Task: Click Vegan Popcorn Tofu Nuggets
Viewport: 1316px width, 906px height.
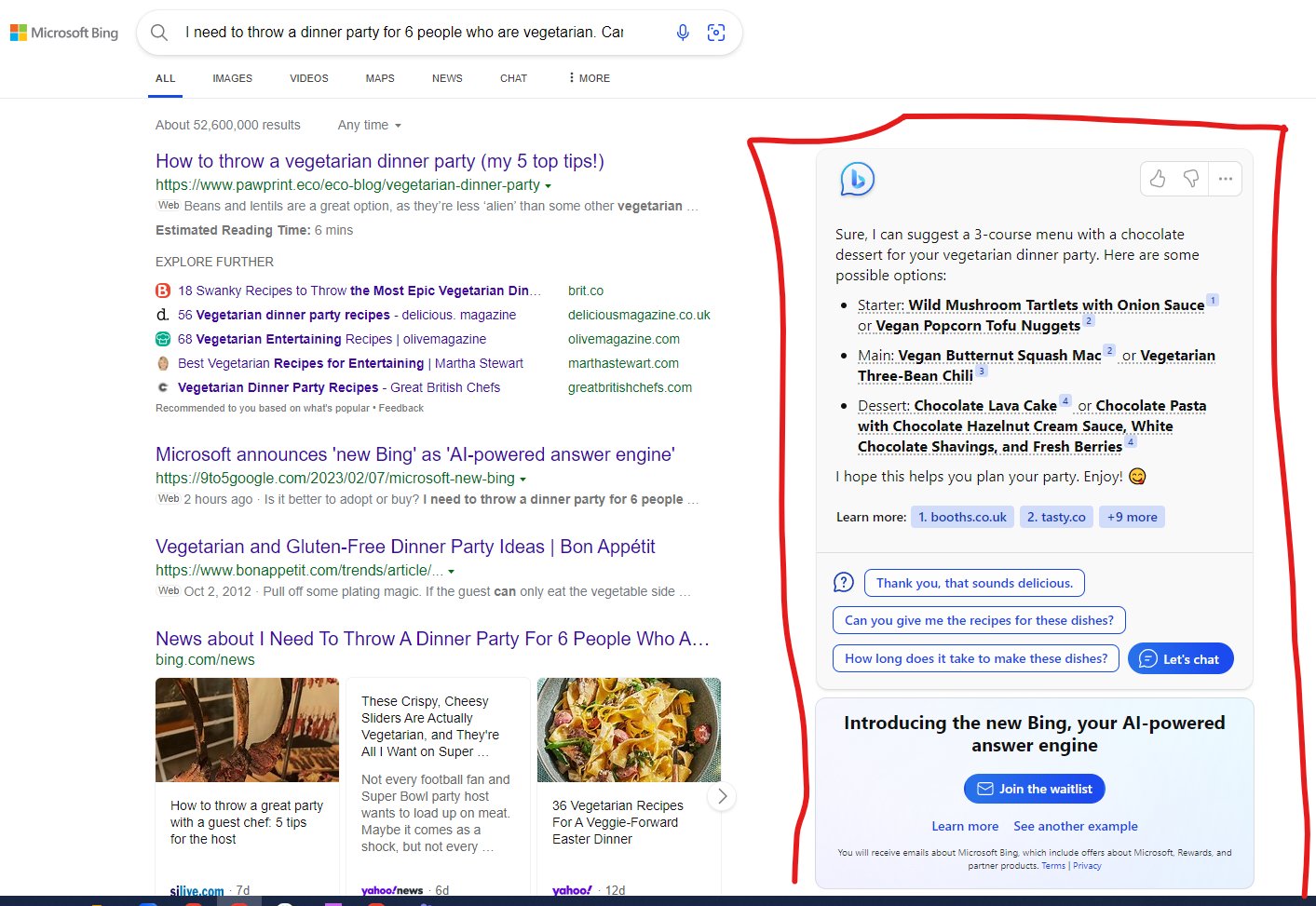Action: pyautogui.click(x=978, y=326)
